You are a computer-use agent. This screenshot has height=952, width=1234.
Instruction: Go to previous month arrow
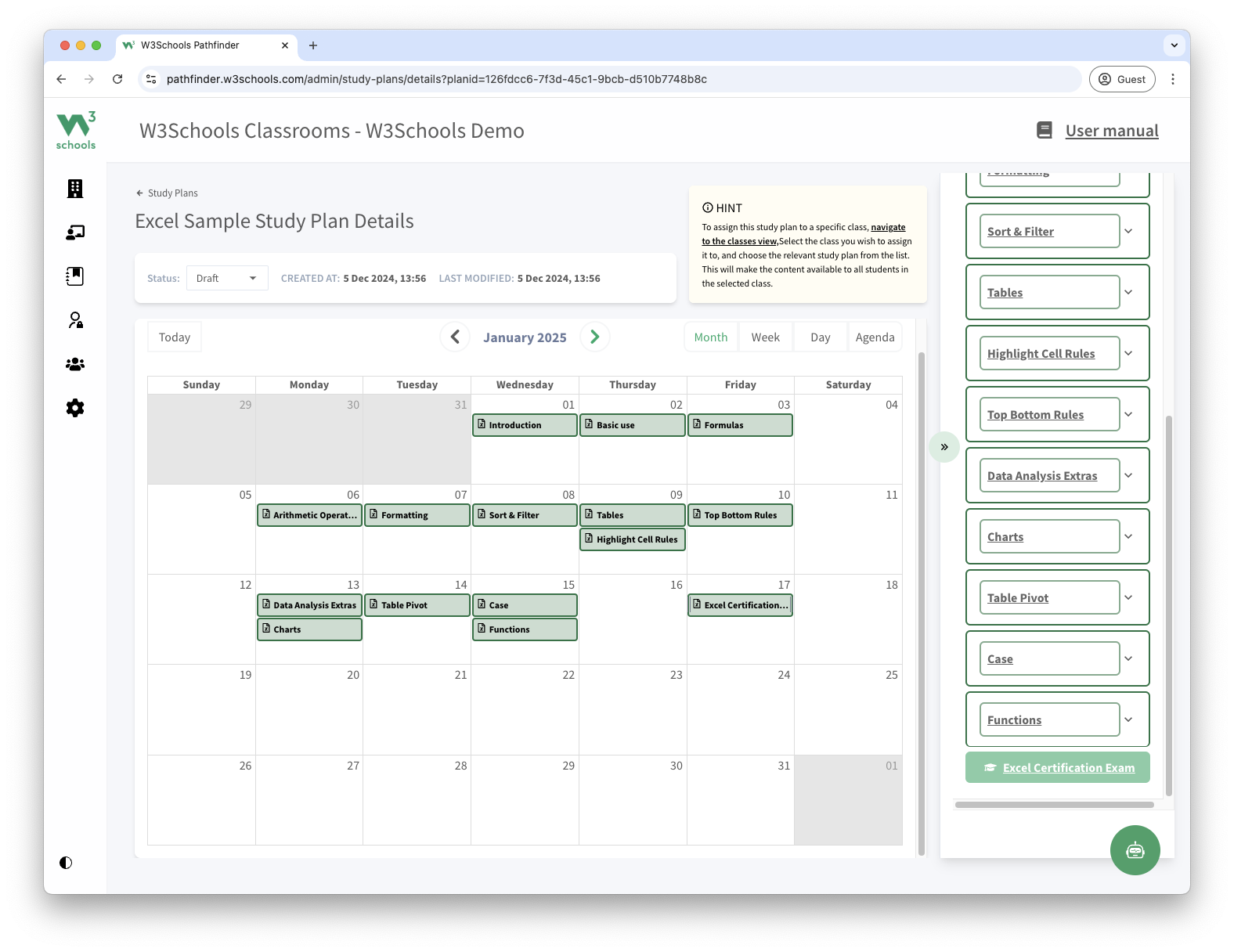455,337
